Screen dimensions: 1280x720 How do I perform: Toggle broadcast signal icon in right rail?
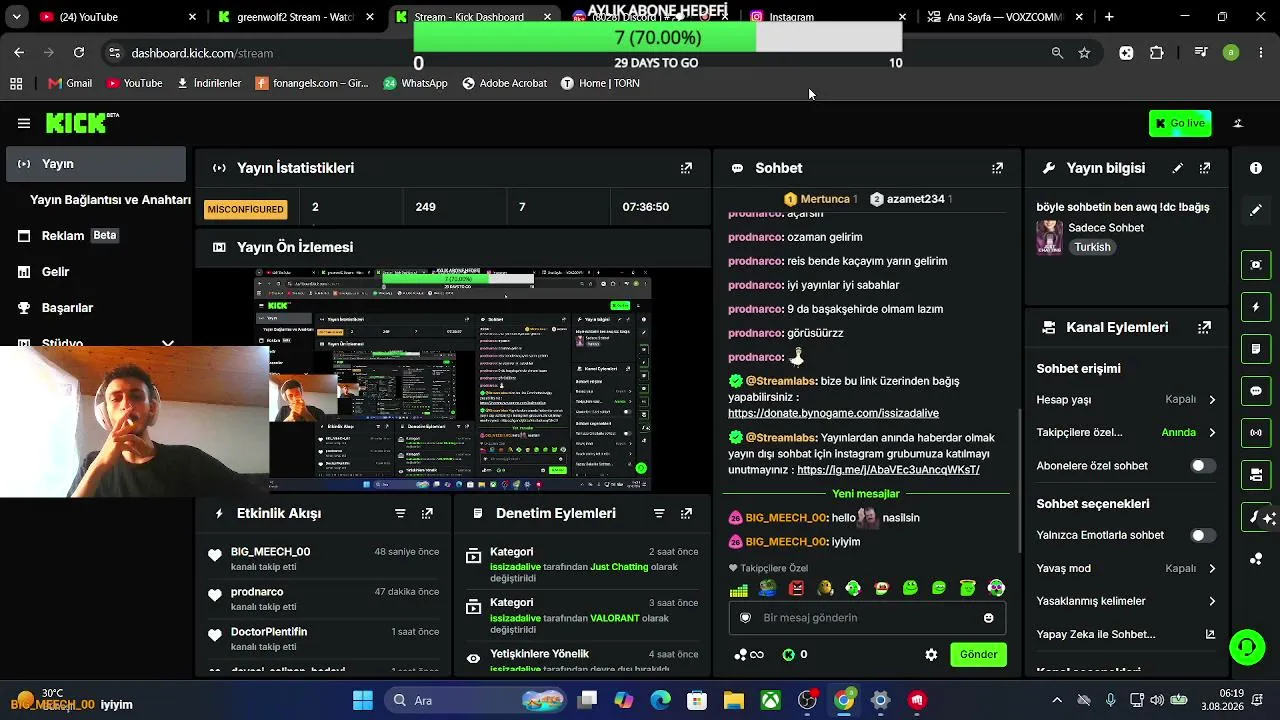(1256, 433)
